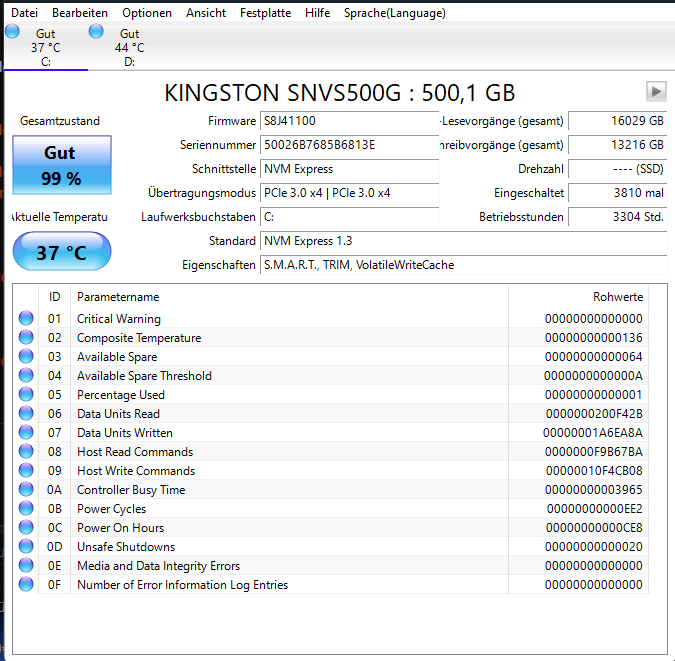This screenshot has height=661, width=675.
Task: Click the total writes value 13216 GB
Action: (618, 145)
